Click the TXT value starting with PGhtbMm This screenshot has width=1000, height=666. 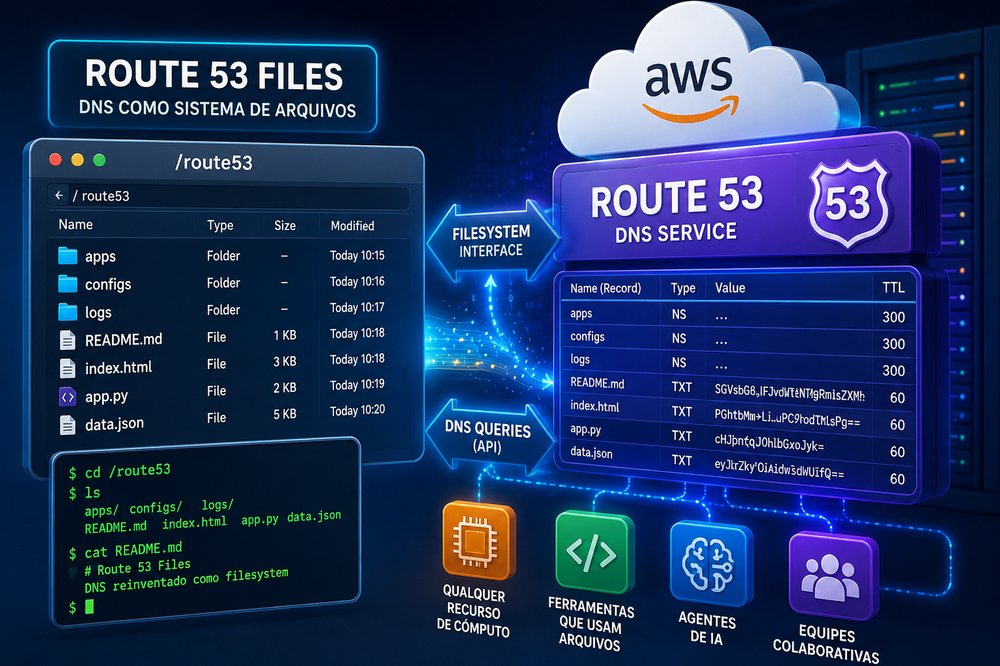[787, 418]
